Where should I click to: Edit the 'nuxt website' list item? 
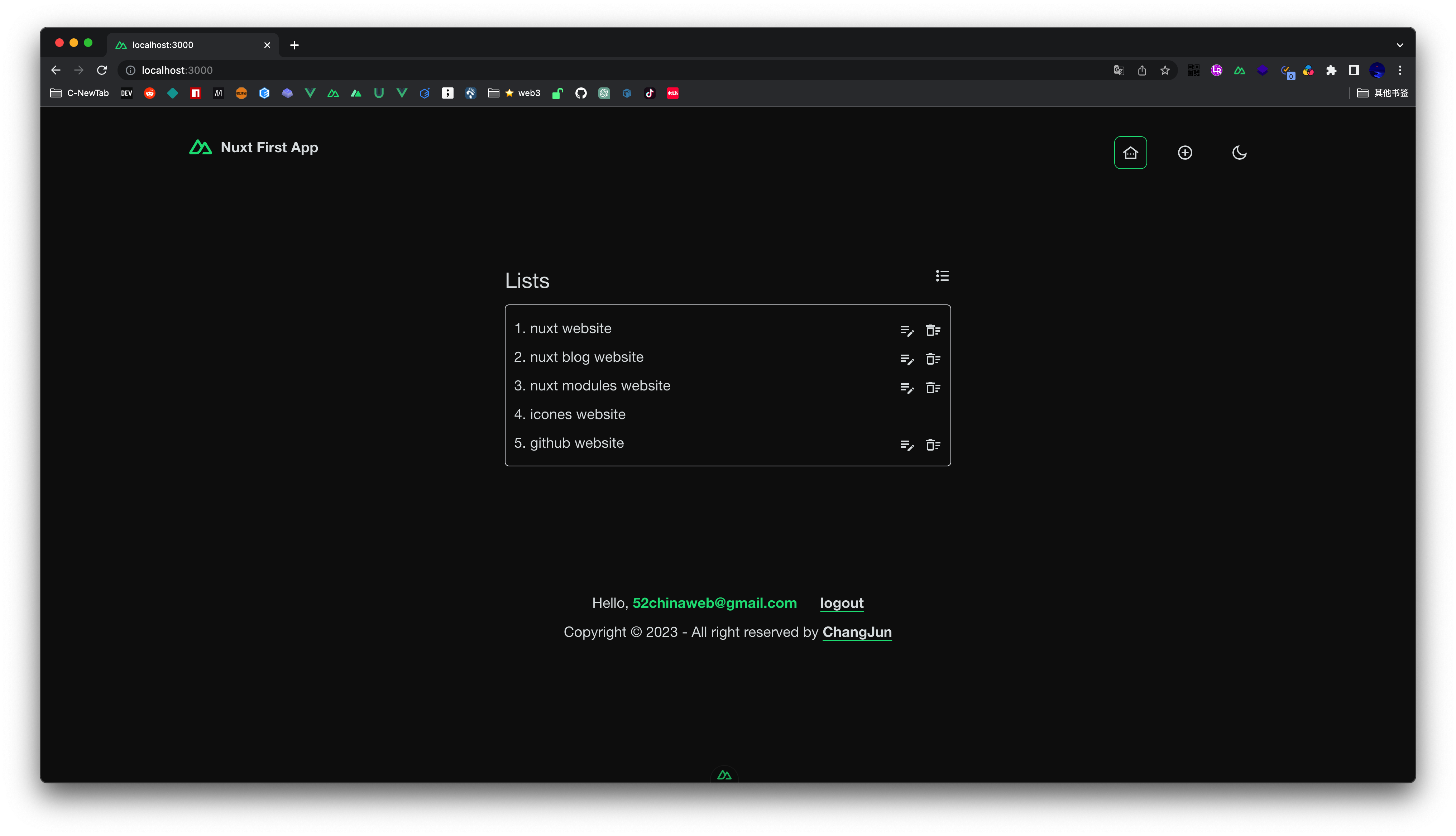[x=906, y=331]
